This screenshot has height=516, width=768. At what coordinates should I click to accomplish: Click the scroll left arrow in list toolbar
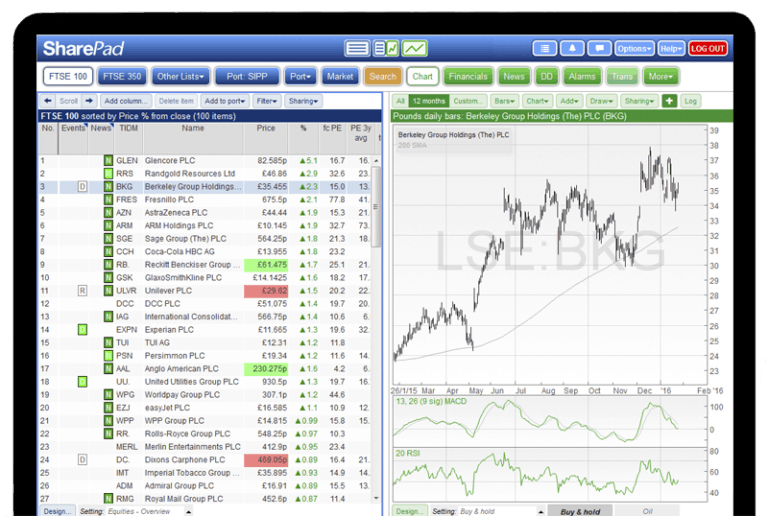coord(47,101)
